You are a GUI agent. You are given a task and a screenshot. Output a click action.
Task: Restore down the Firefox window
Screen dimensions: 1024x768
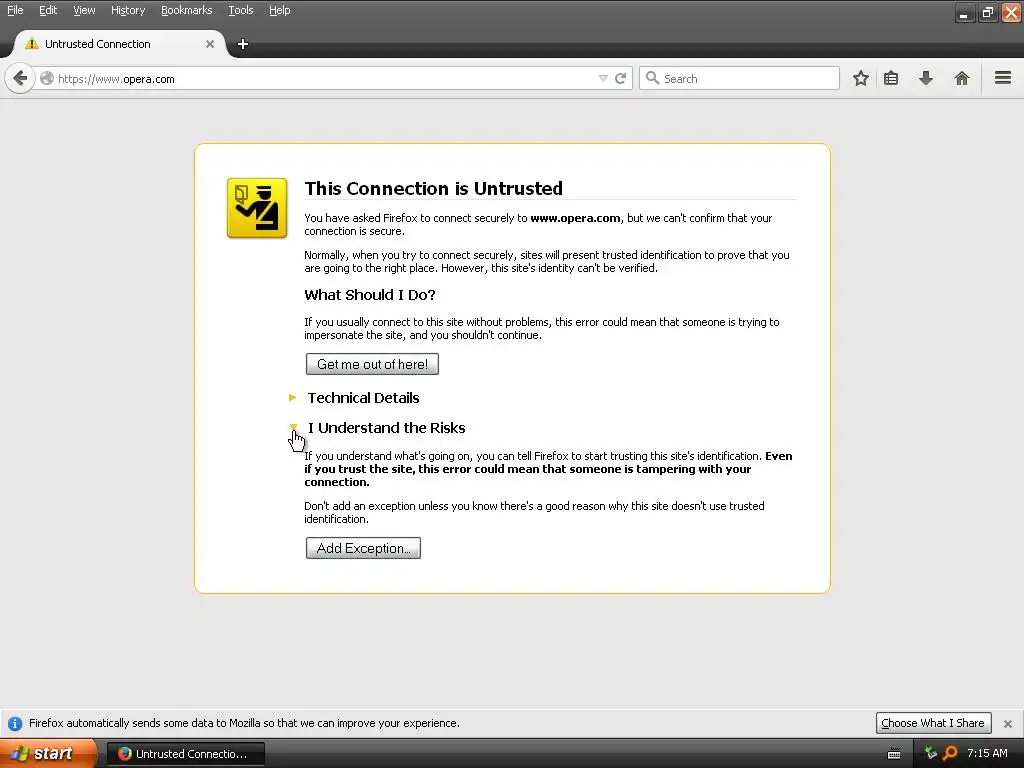987,12
